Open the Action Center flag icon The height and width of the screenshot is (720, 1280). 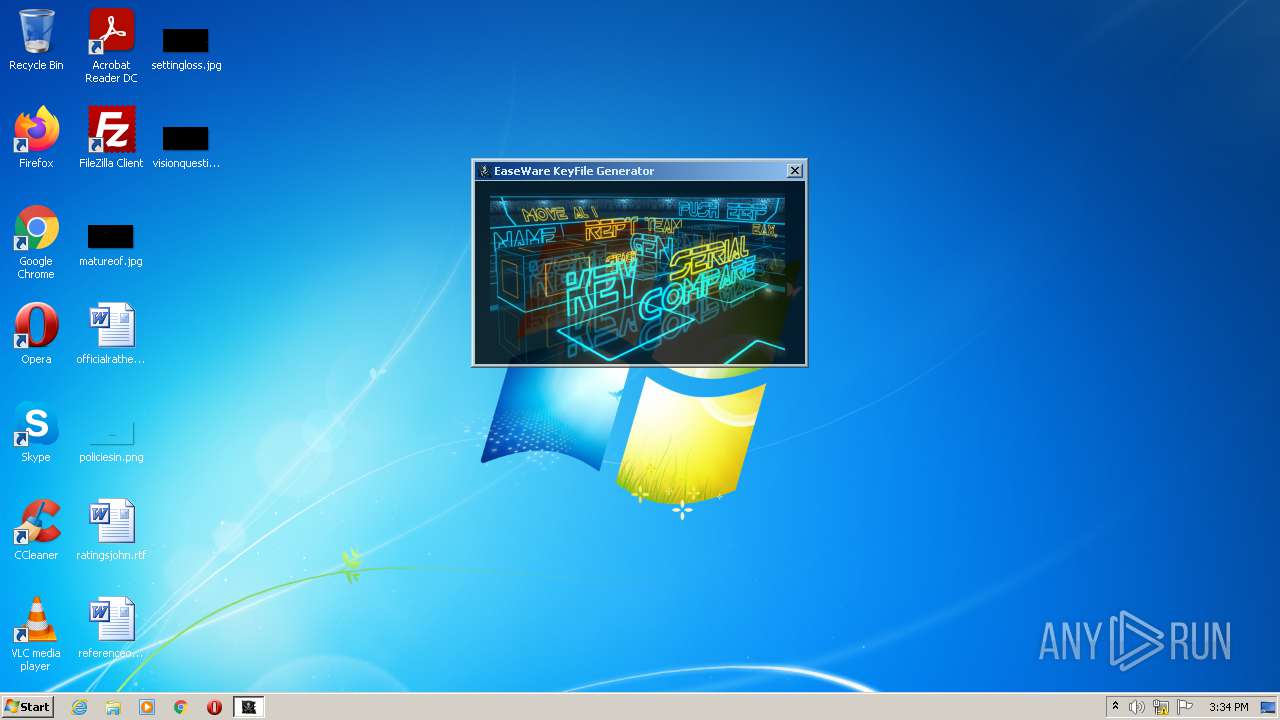click(x=1185, y=707)
